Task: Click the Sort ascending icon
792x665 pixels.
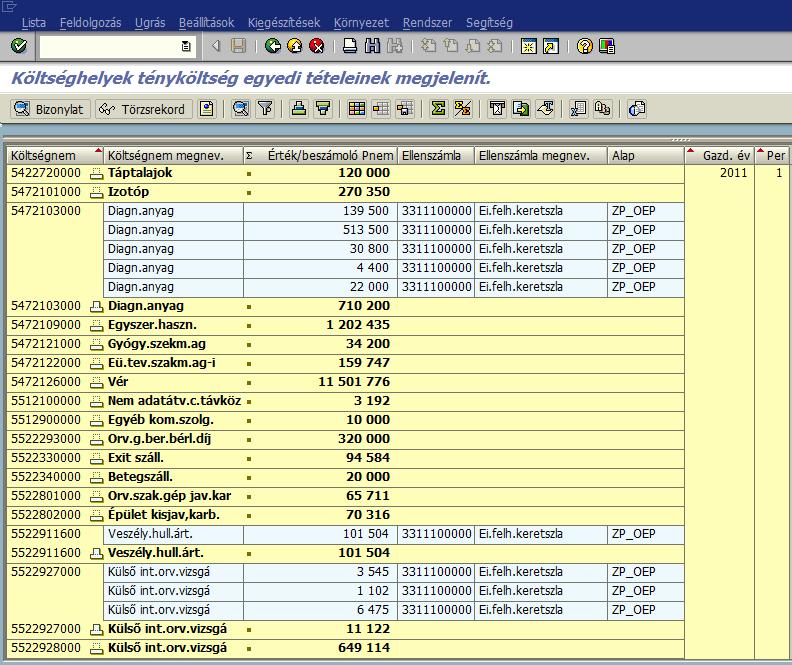Action: [x=299, y=109]
